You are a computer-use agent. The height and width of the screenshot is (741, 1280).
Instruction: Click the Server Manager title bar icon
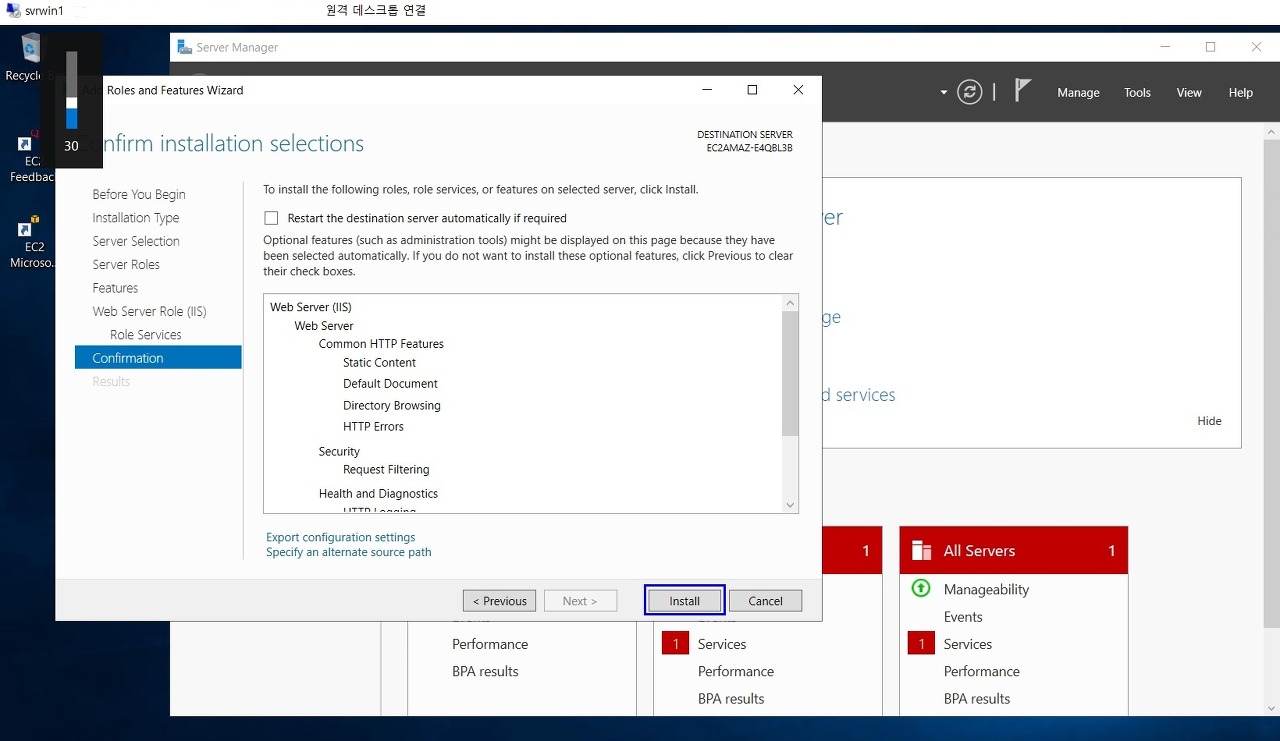tap(184, 47)
